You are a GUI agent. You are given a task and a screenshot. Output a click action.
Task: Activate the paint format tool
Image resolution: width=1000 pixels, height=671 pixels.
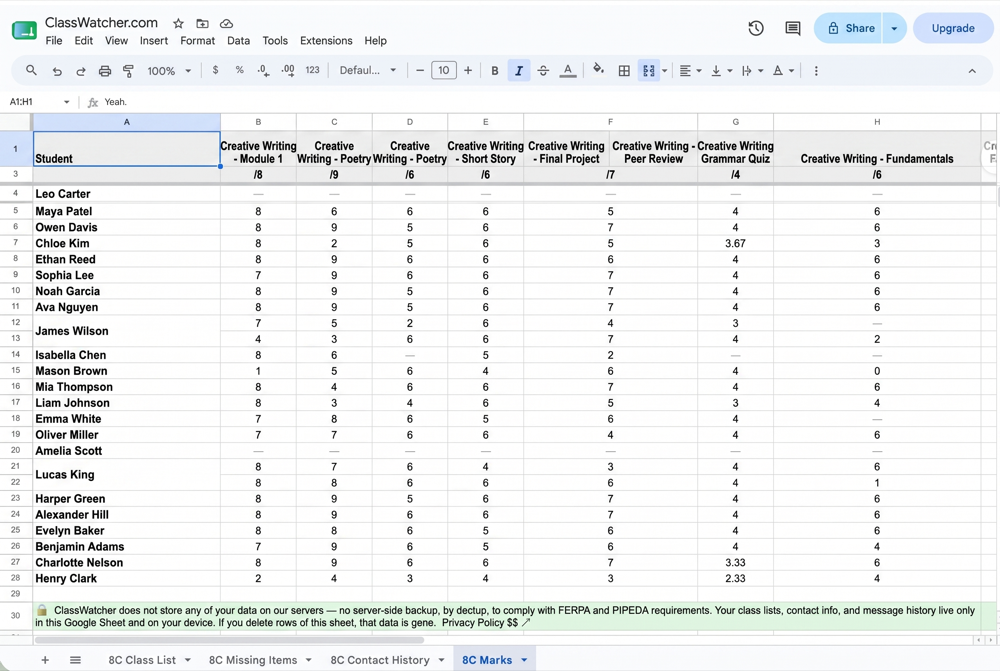point(128,71)
